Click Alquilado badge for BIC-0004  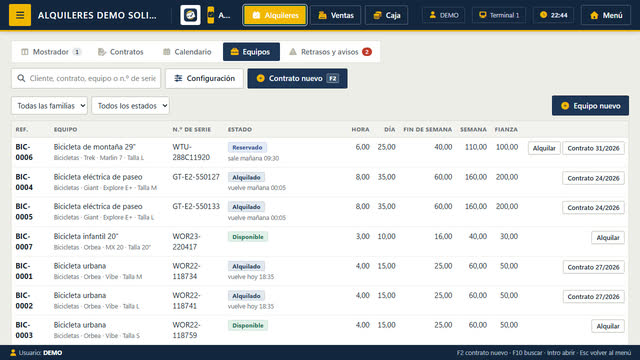246,177
